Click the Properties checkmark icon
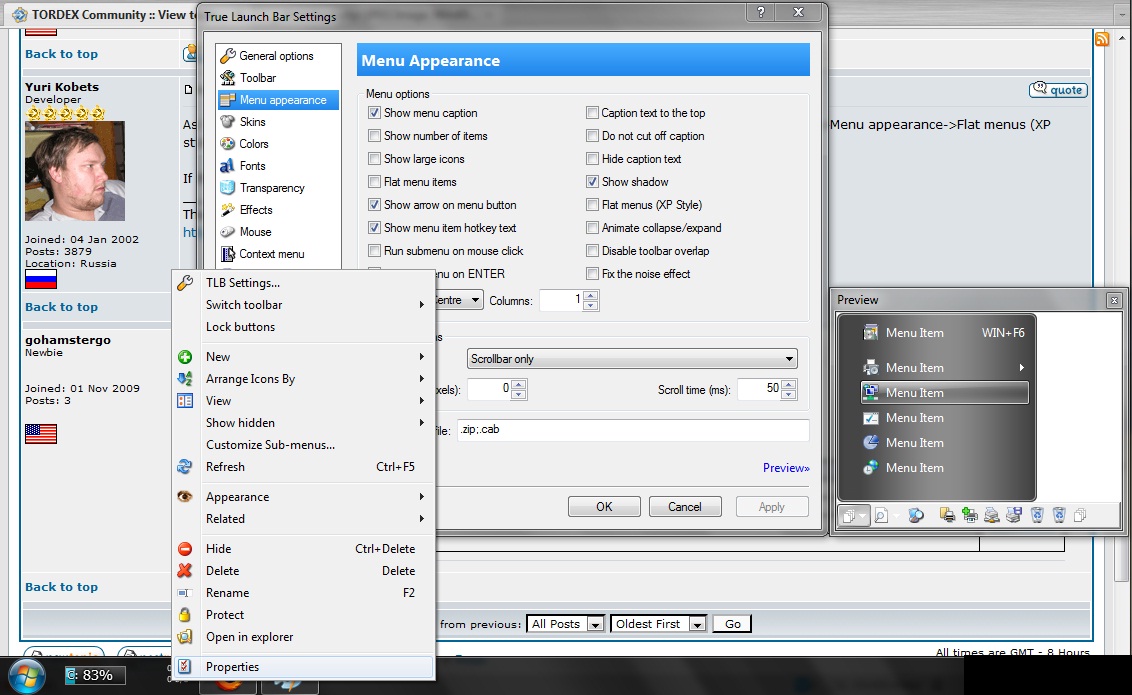1132x695 pixels. (185, 667)
